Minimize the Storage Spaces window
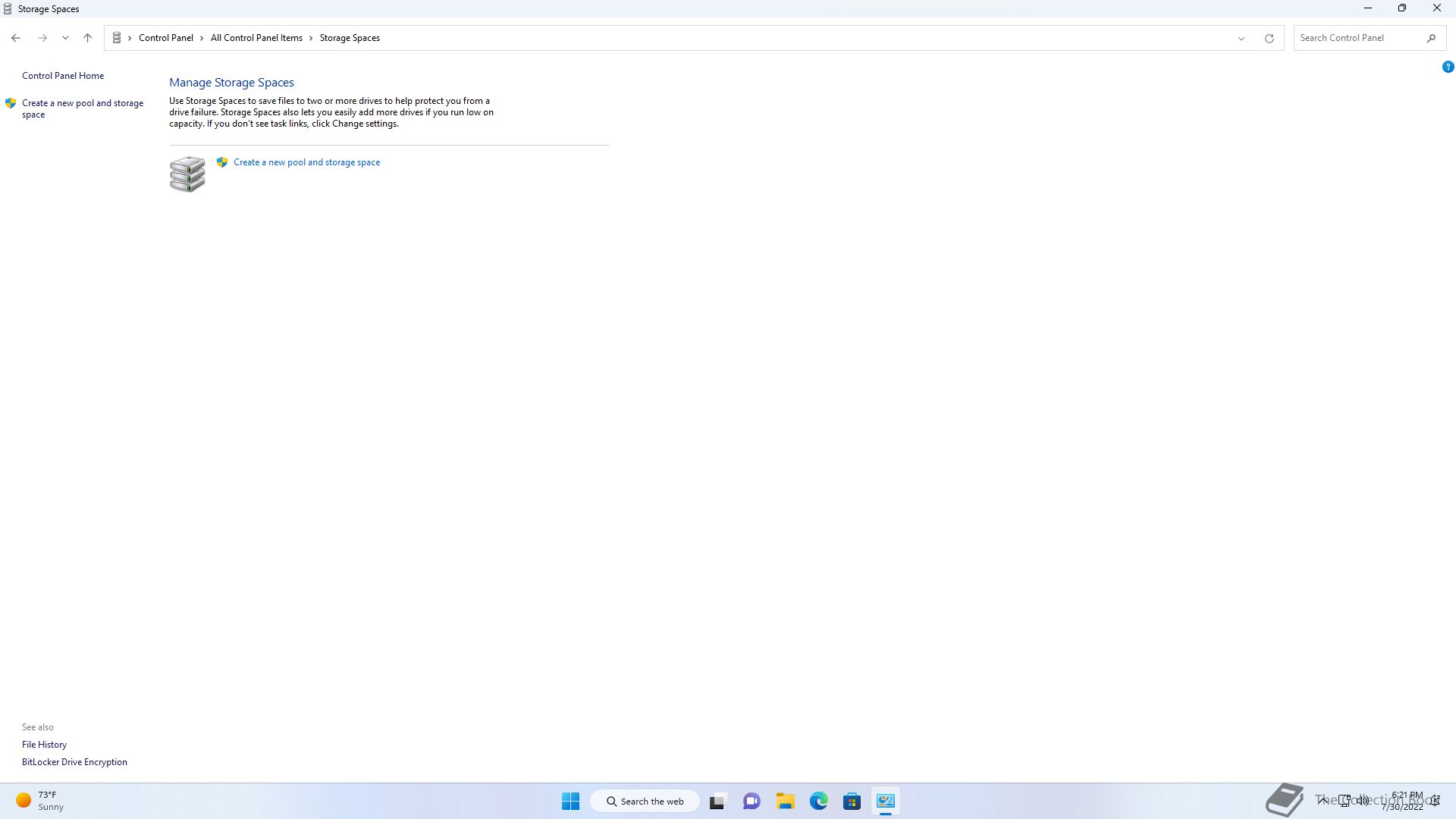Image resolution: width=1456 pixels, height=819 pixels. point(1368,8)
